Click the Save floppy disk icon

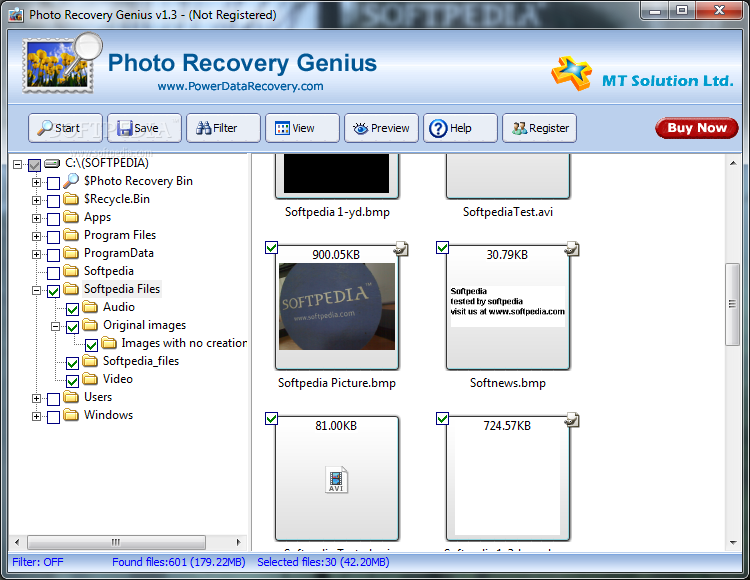(124, 128)
